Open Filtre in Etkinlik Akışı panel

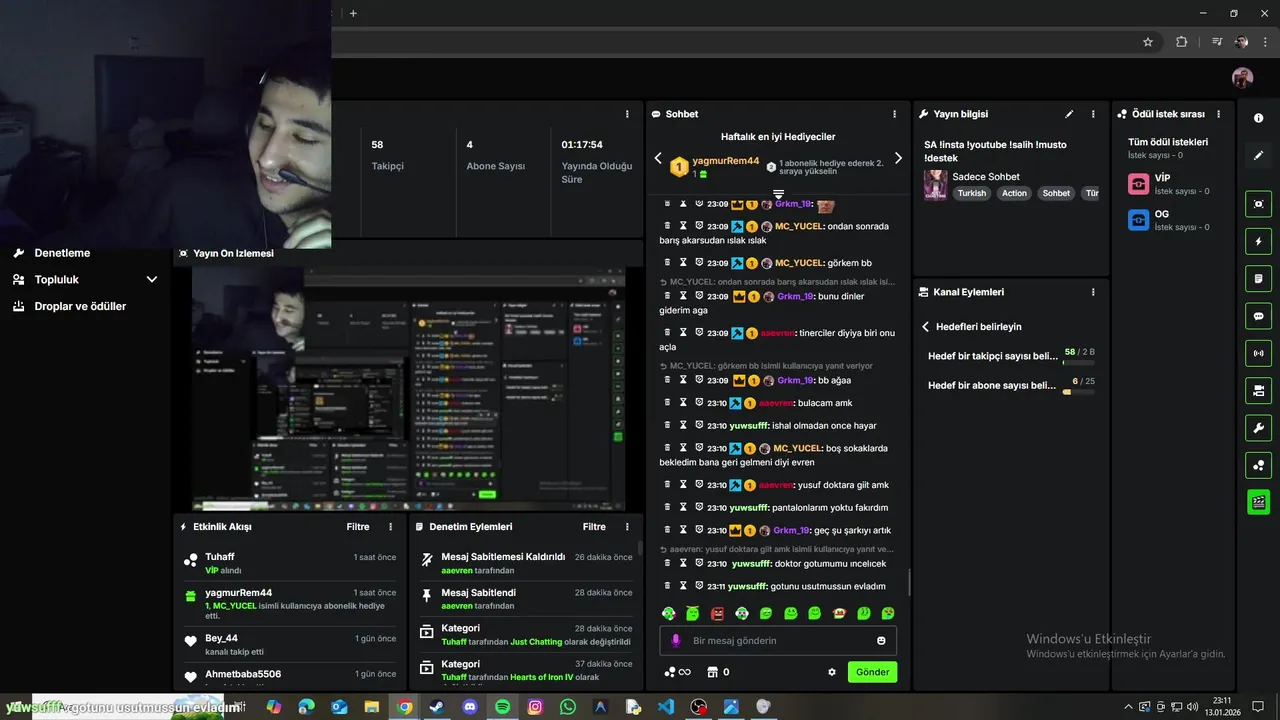point(358,526)
